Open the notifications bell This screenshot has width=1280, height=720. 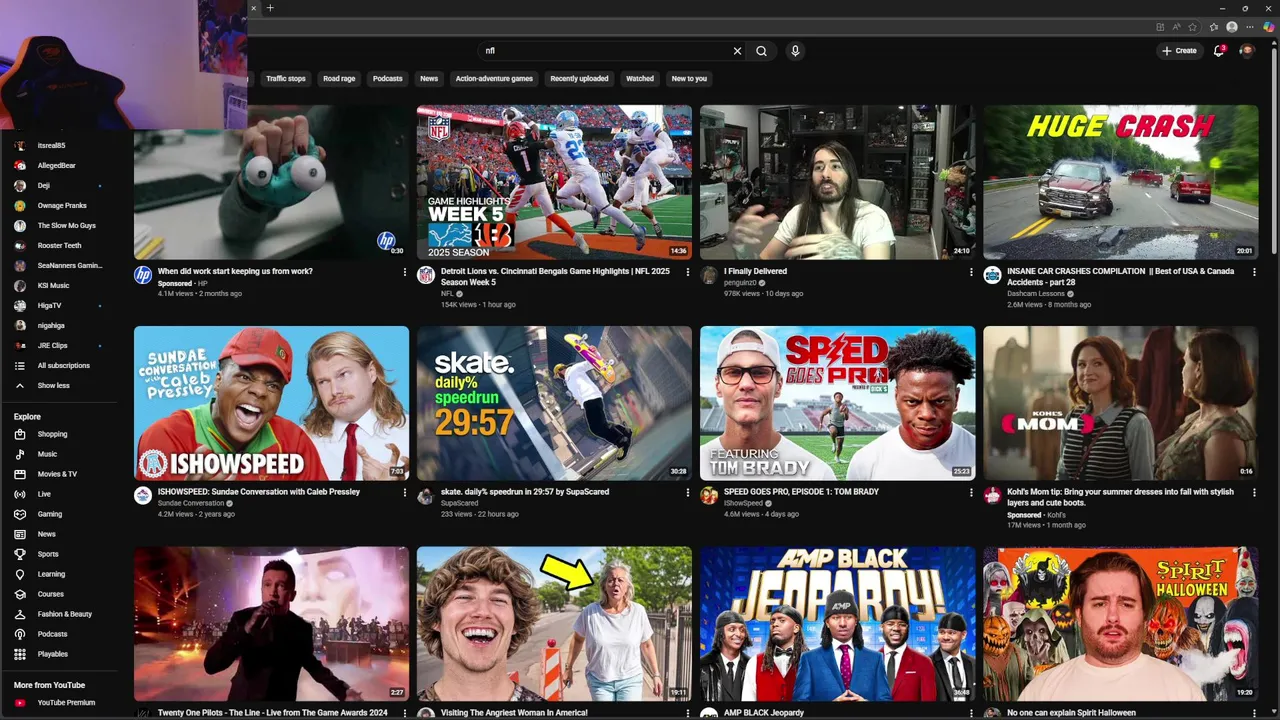point(1218,51)
